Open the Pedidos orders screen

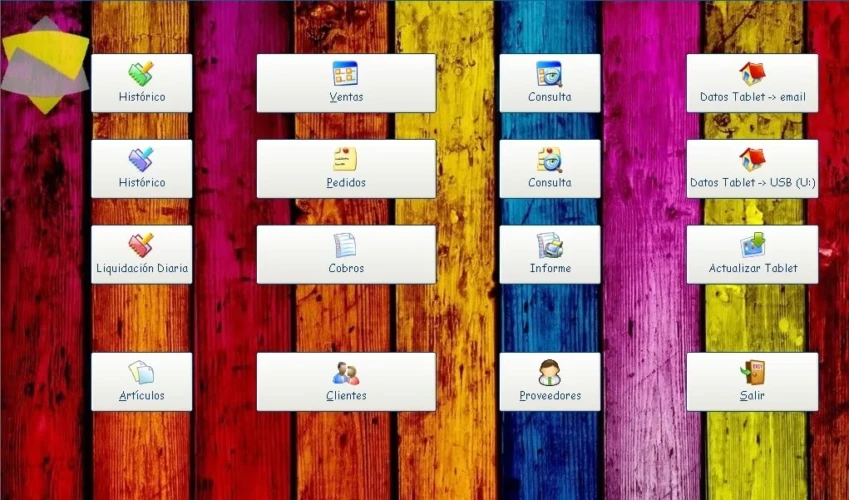346,169
